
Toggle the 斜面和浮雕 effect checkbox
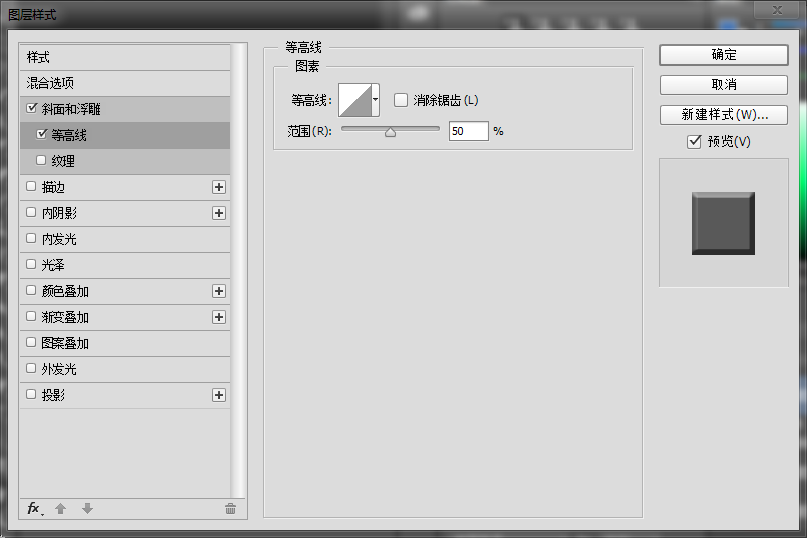tap(32, 108)
